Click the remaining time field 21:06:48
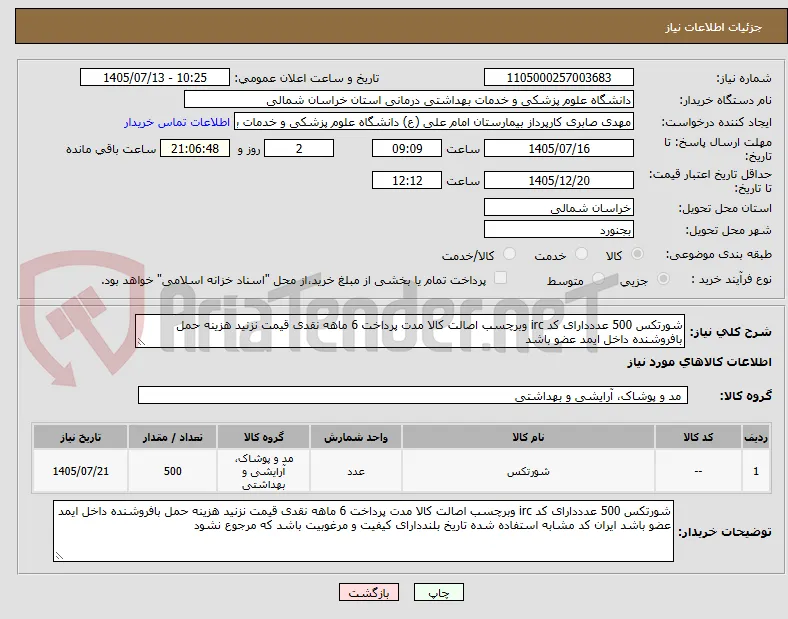Viewport: 788px width, 619px height. pos(195,148)
